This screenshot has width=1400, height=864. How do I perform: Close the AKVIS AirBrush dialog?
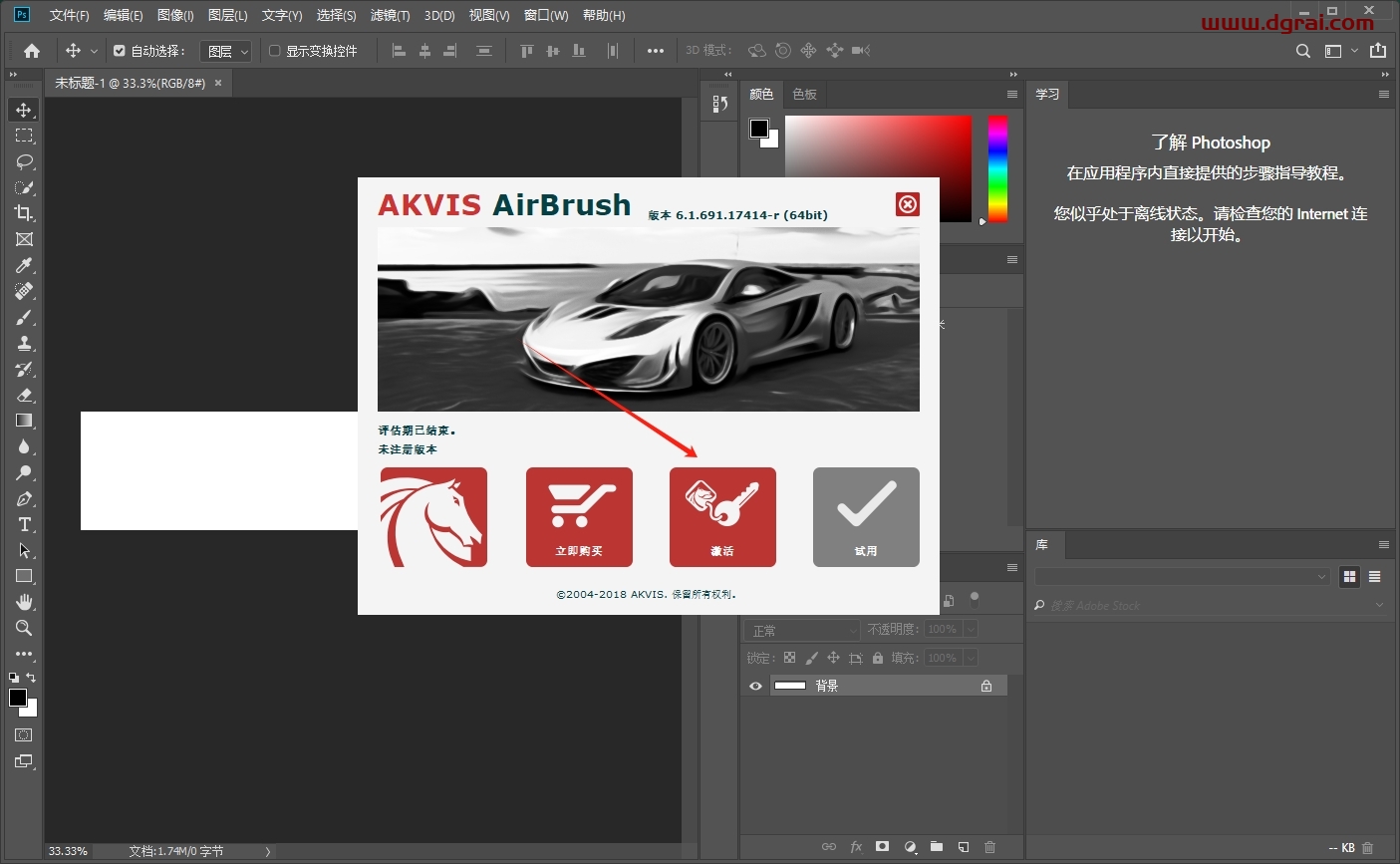(908, 204)
